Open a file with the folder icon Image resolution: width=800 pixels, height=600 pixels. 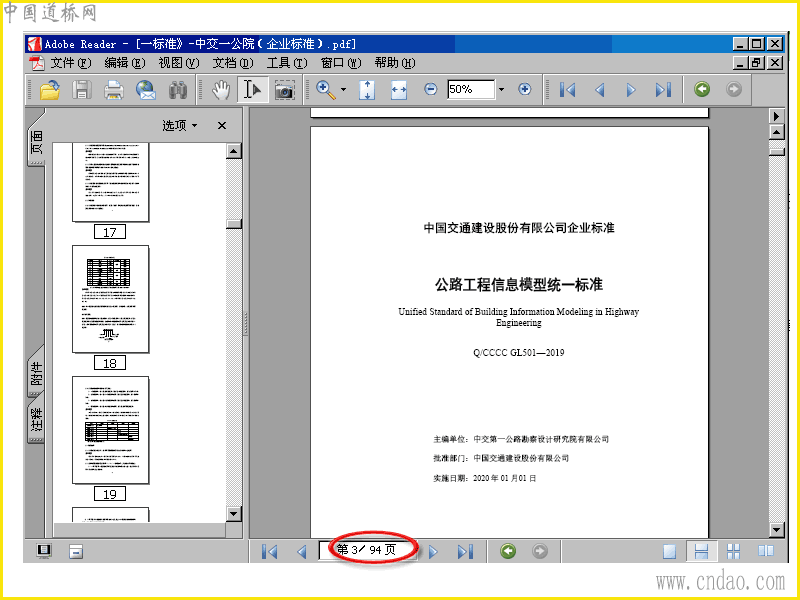[x=50, y=90]
